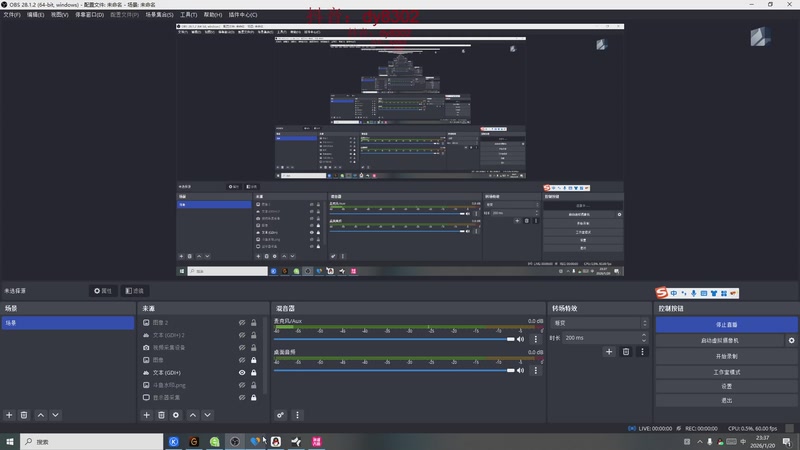
Task: Move scene up using the 场景 panel up arrow
Action: pyautogui.click(x=41, y=415)
